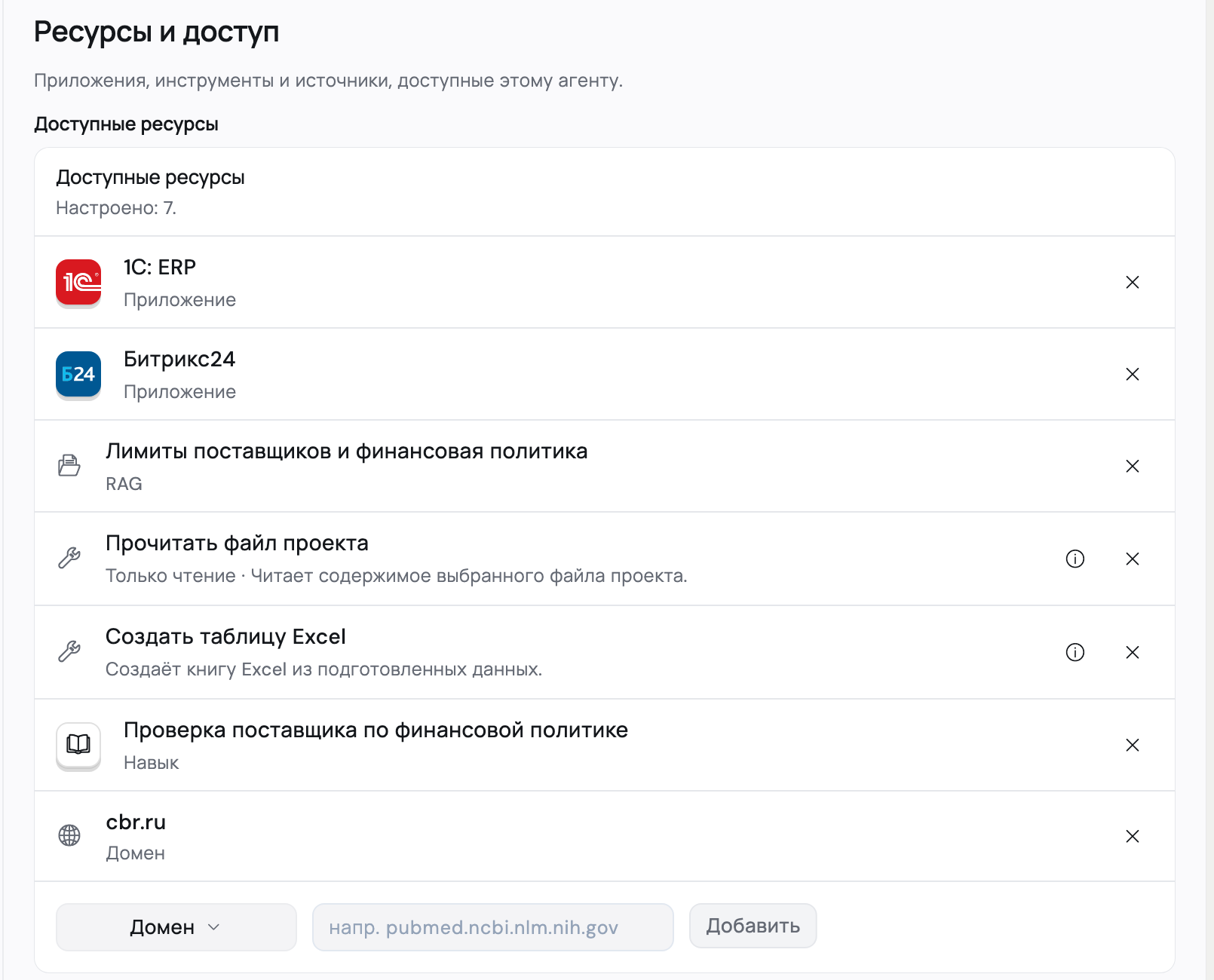Viewport: 1214px width, 980px height.
Task: Click the 1C: ERP app icon
Action: (x=78, y=283)
